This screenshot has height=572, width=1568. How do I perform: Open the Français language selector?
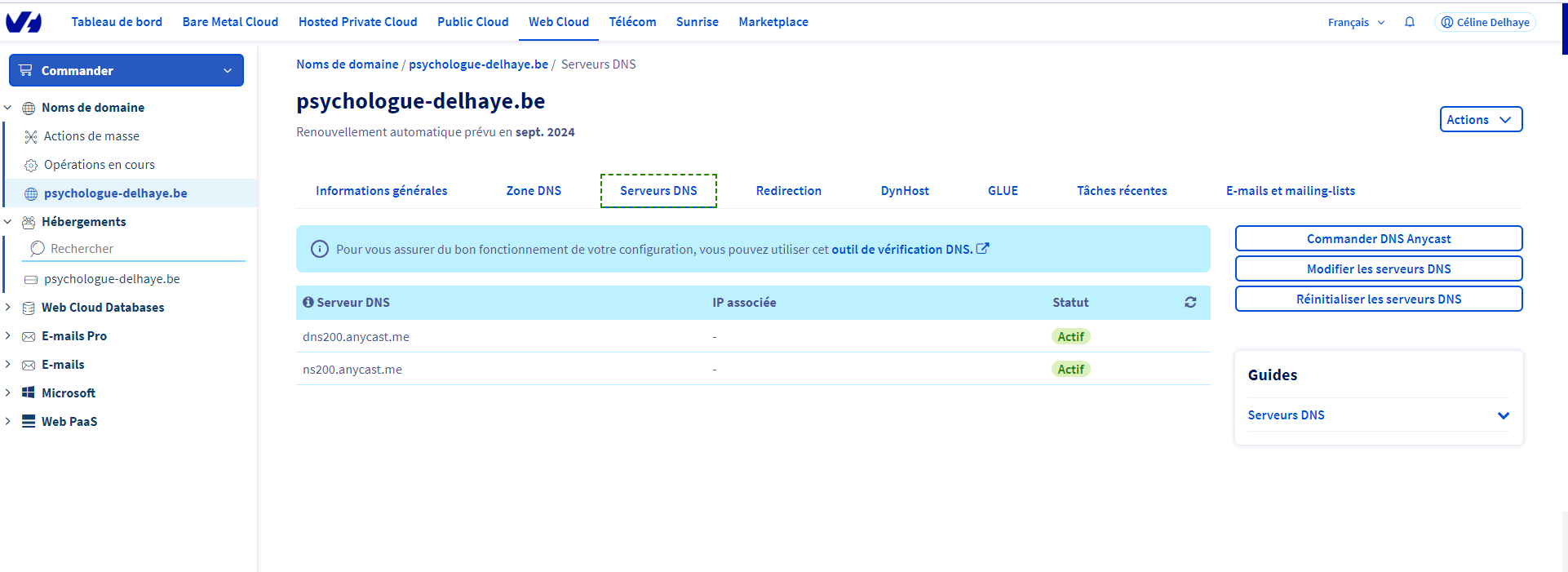click(1355, 22)
